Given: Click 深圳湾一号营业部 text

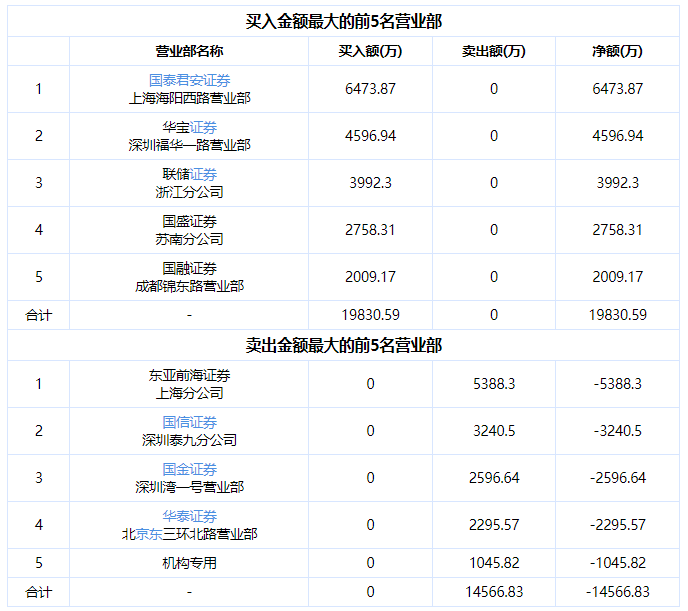Looking at the screenshot, I should click(190, 487).
